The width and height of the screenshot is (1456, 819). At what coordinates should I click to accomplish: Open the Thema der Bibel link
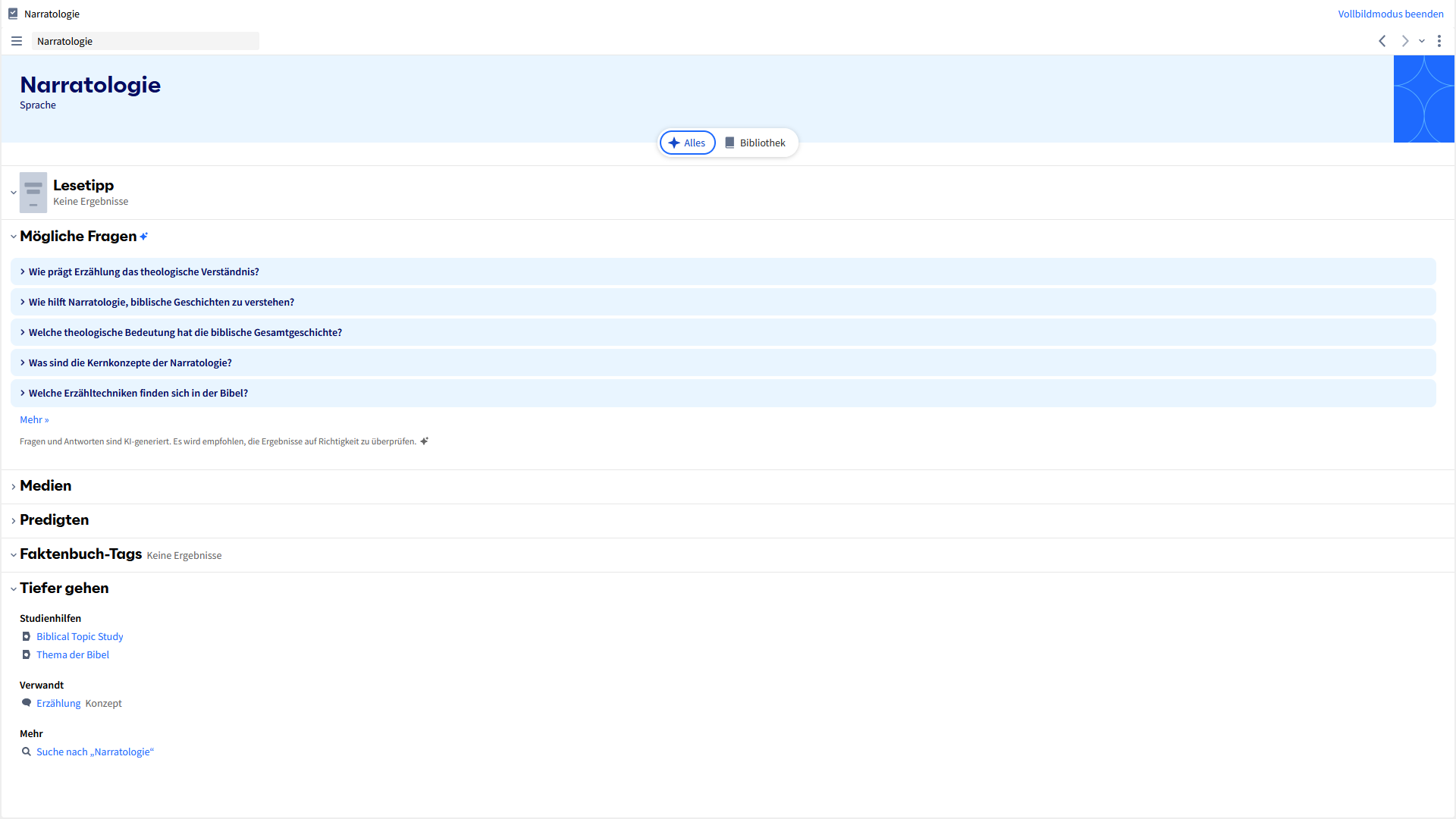click(73, 655)
